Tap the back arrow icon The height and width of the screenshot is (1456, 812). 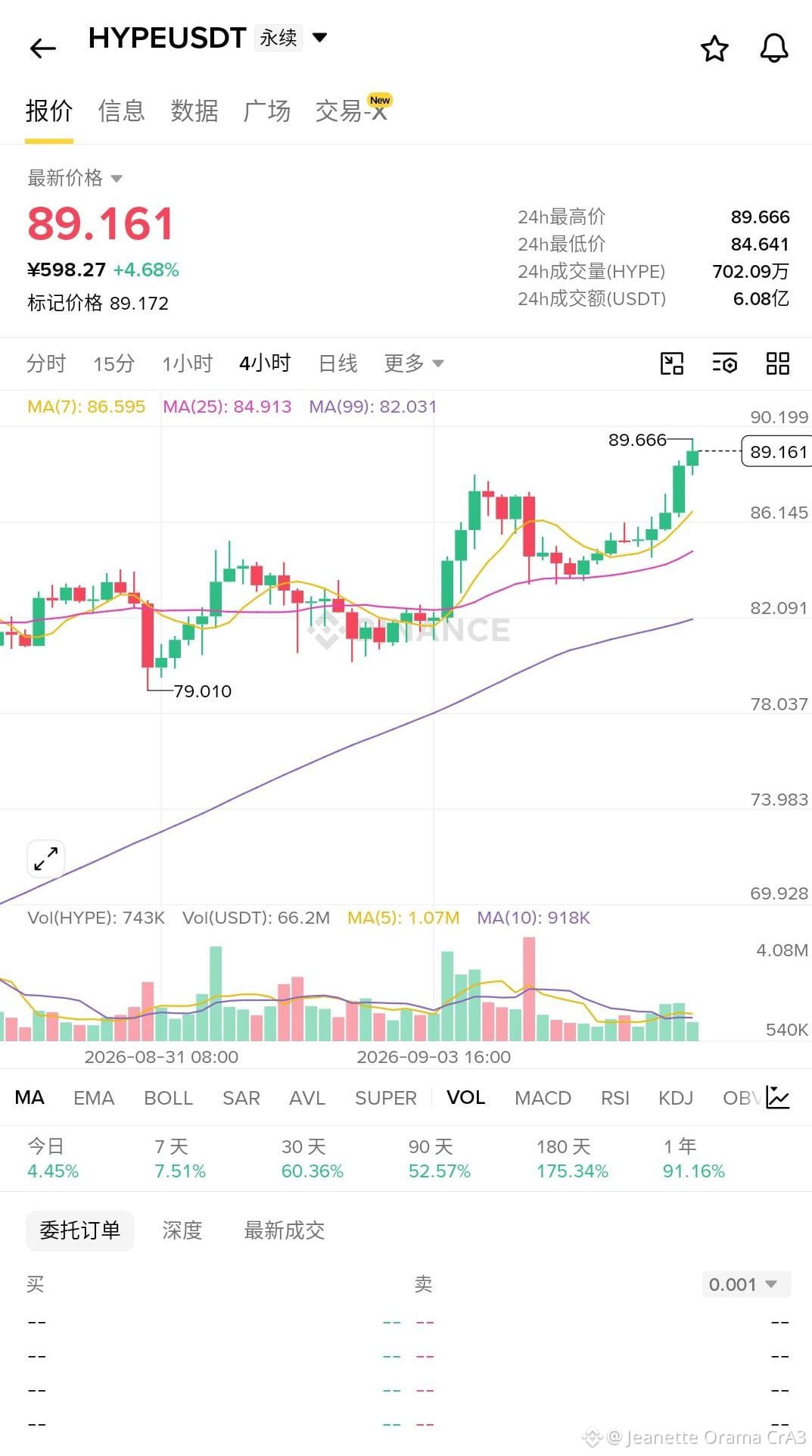(x=43, y=48)
